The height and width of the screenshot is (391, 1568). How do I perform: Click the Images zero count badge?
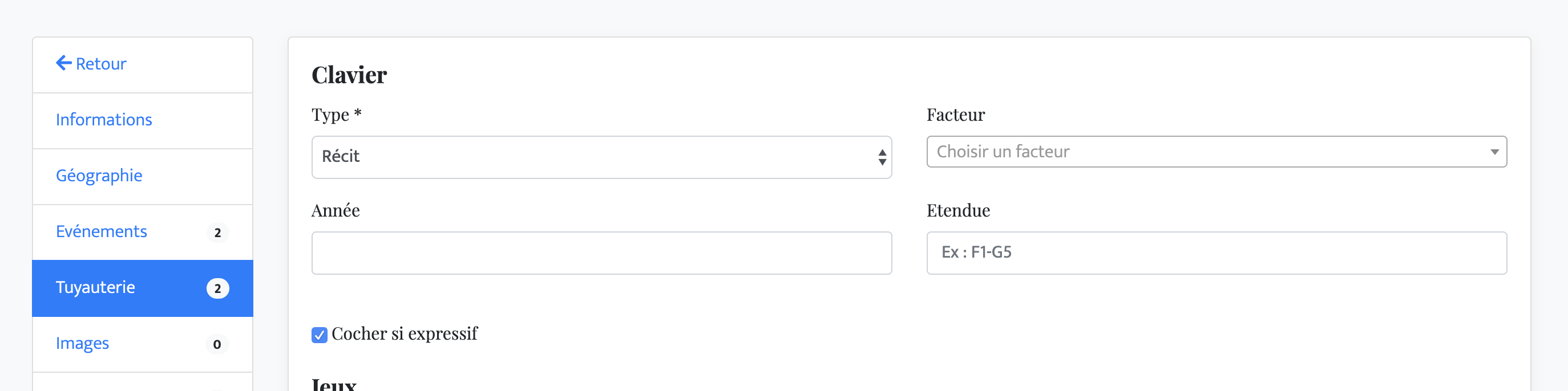tap(217, 345)
